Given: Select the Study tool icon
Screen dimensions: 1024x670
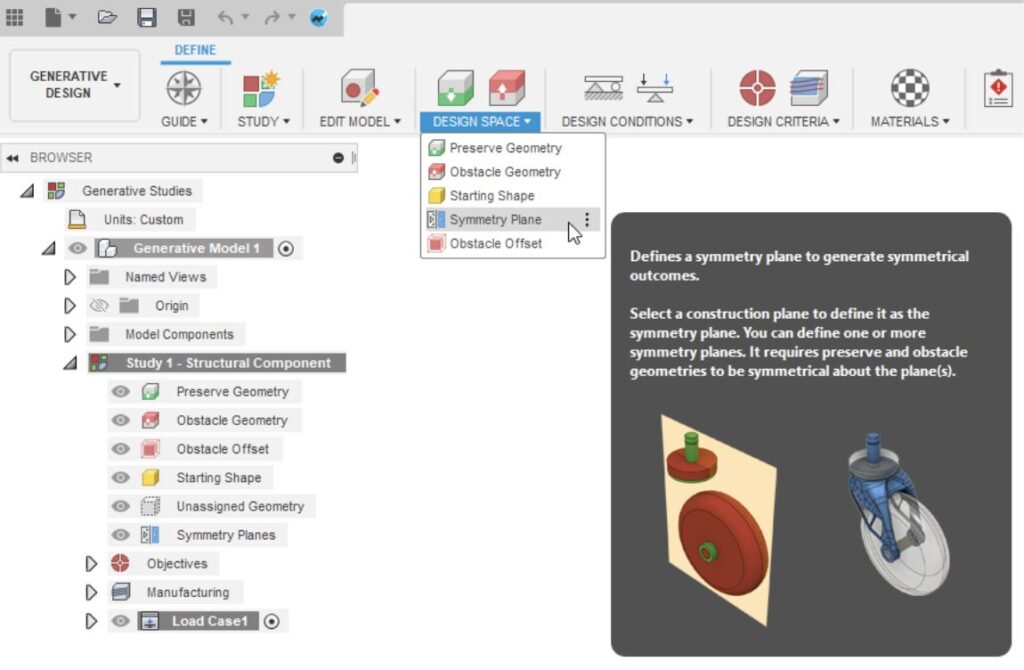Looking at the screenshot, I should pos(258,88).
